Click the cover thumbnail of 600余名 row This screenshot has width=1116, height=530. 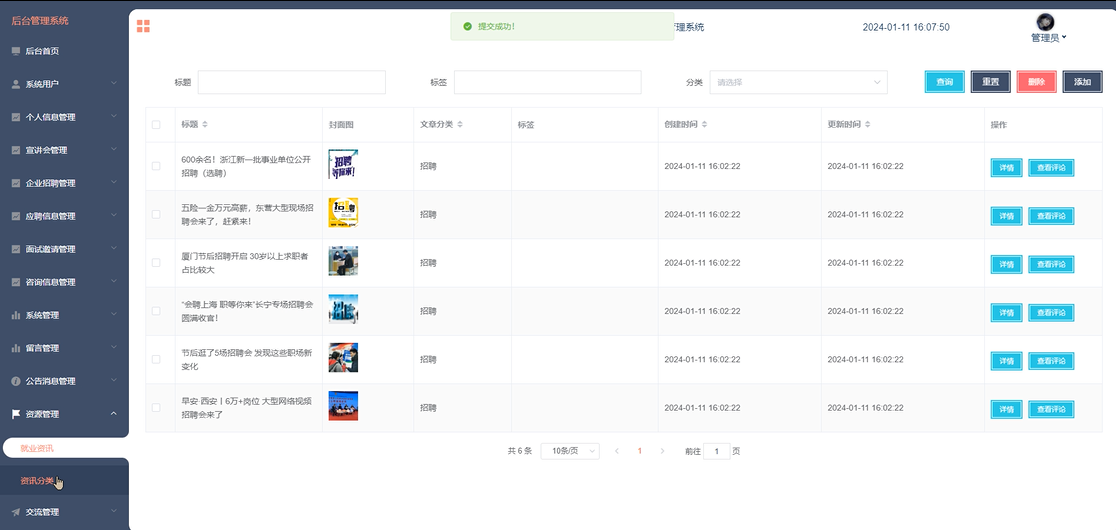[343, 164]
